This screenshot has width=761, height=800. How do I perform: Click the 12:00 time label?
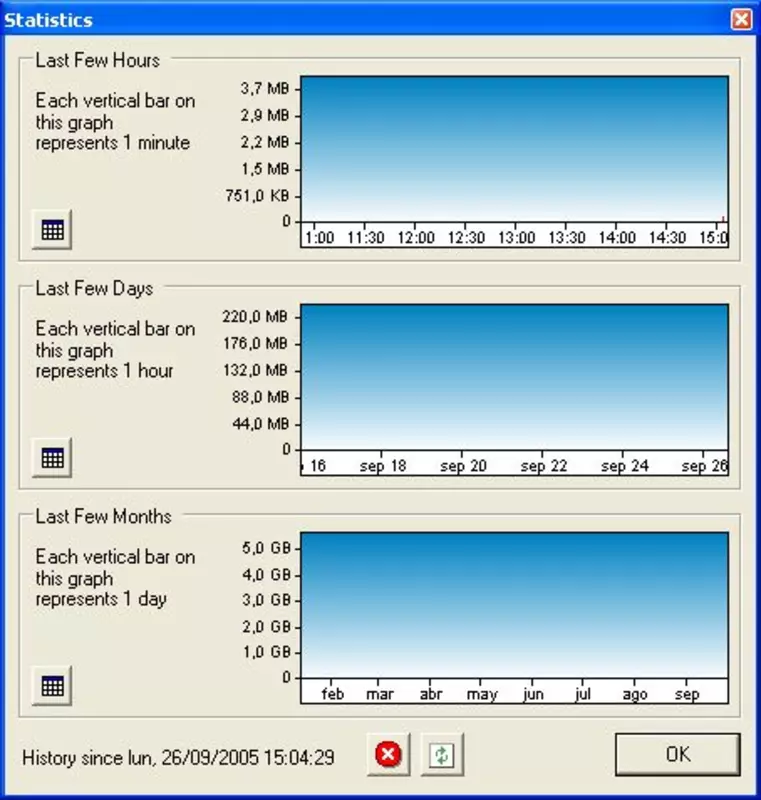point(416,238)
